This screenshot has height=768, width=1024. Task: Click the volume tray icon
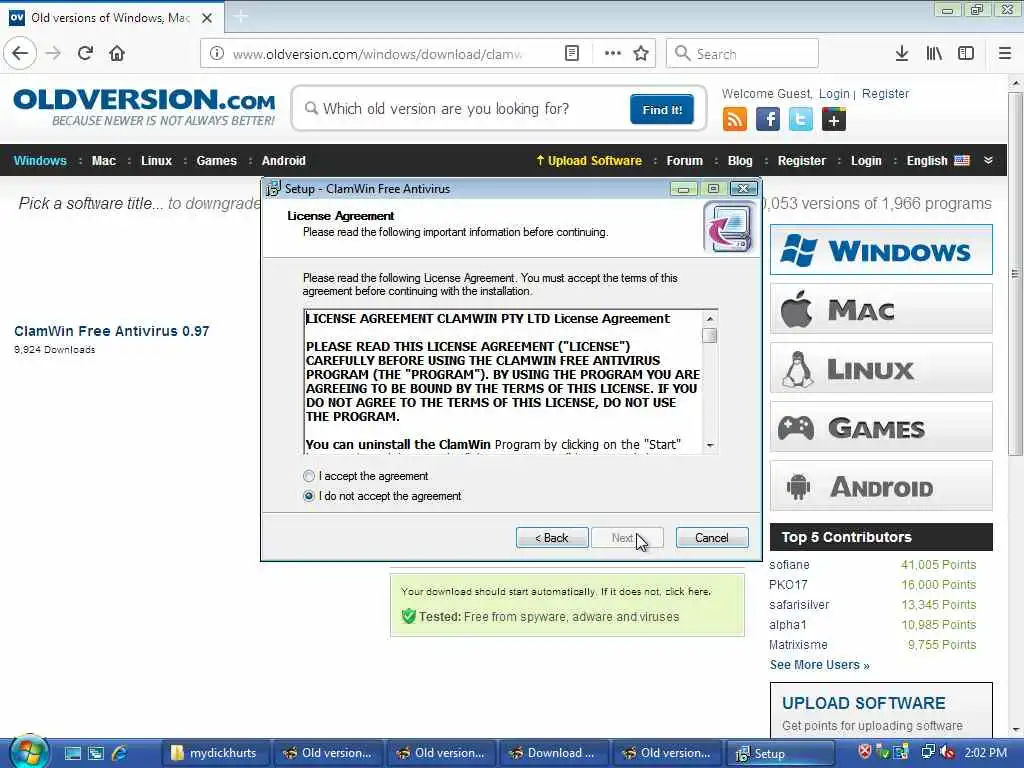tap(946, 752)
